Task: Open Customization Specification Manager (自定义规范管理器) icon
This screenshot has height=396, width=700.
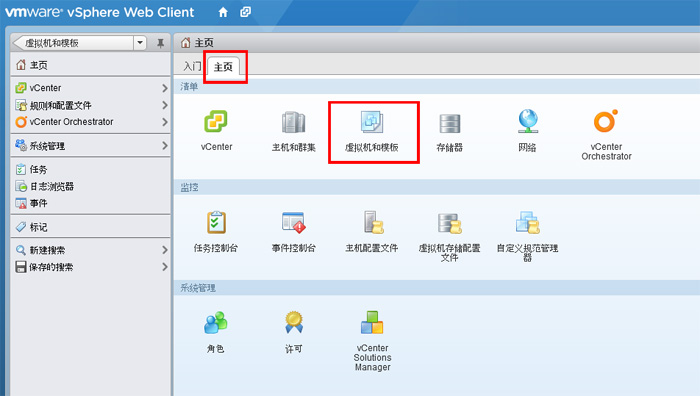Action: [x=528, y=222]
